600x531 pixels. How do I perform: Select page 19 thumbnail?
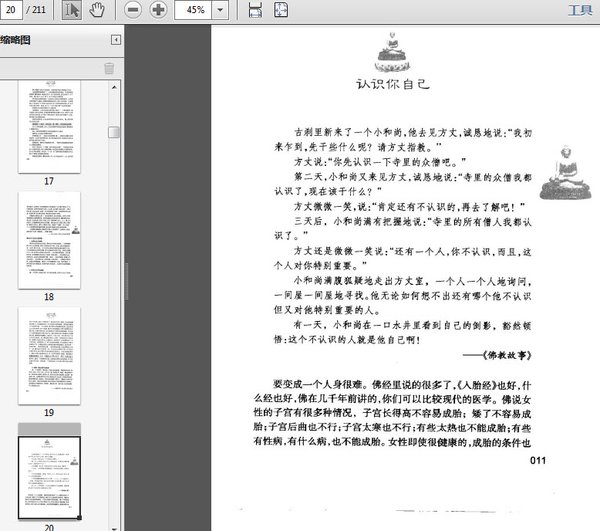pyautogui.click(x=49, y=356)
